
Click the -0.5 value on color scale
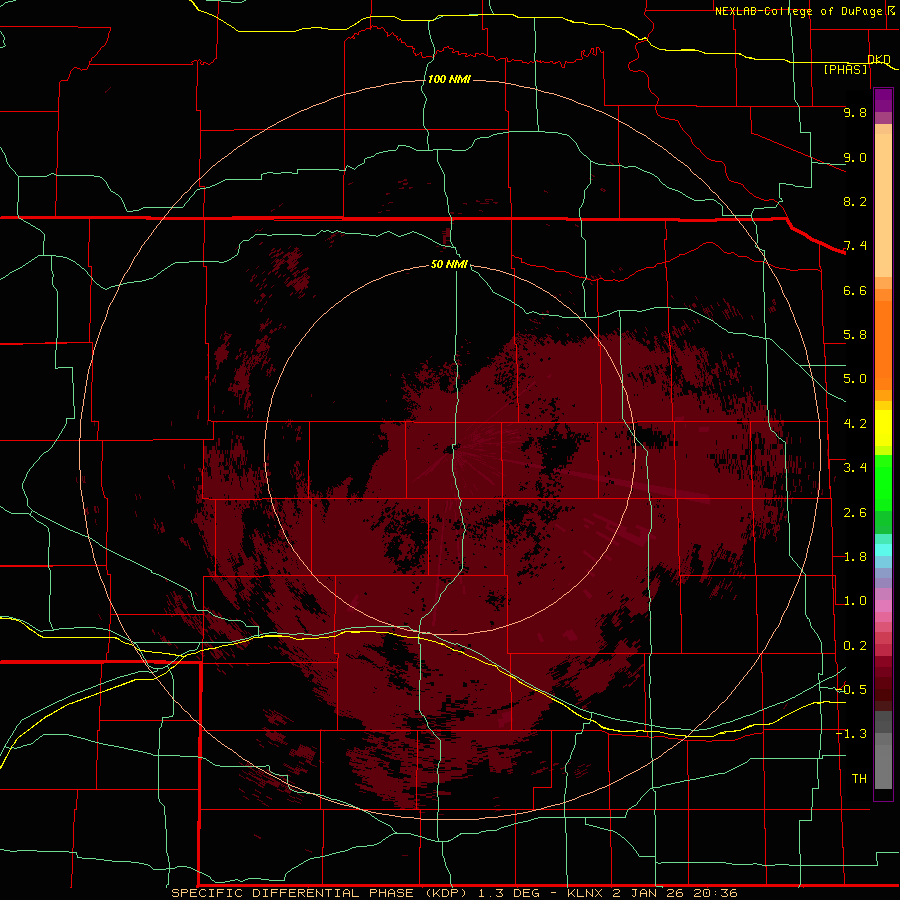(x=851, y=690)
